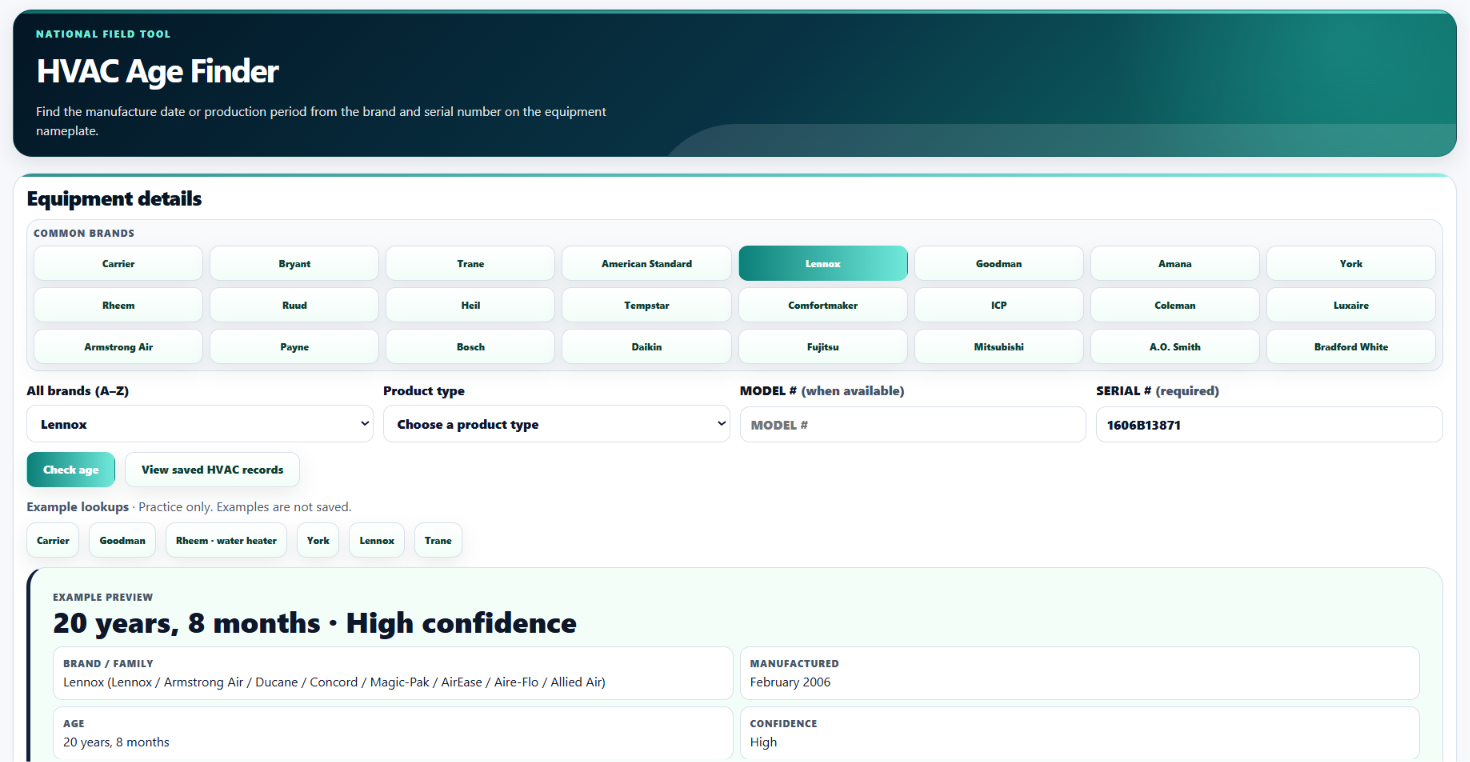Screen dimensions: 1470x762
Task: Pick the Tempstar brand button
Action: [646, 305]
